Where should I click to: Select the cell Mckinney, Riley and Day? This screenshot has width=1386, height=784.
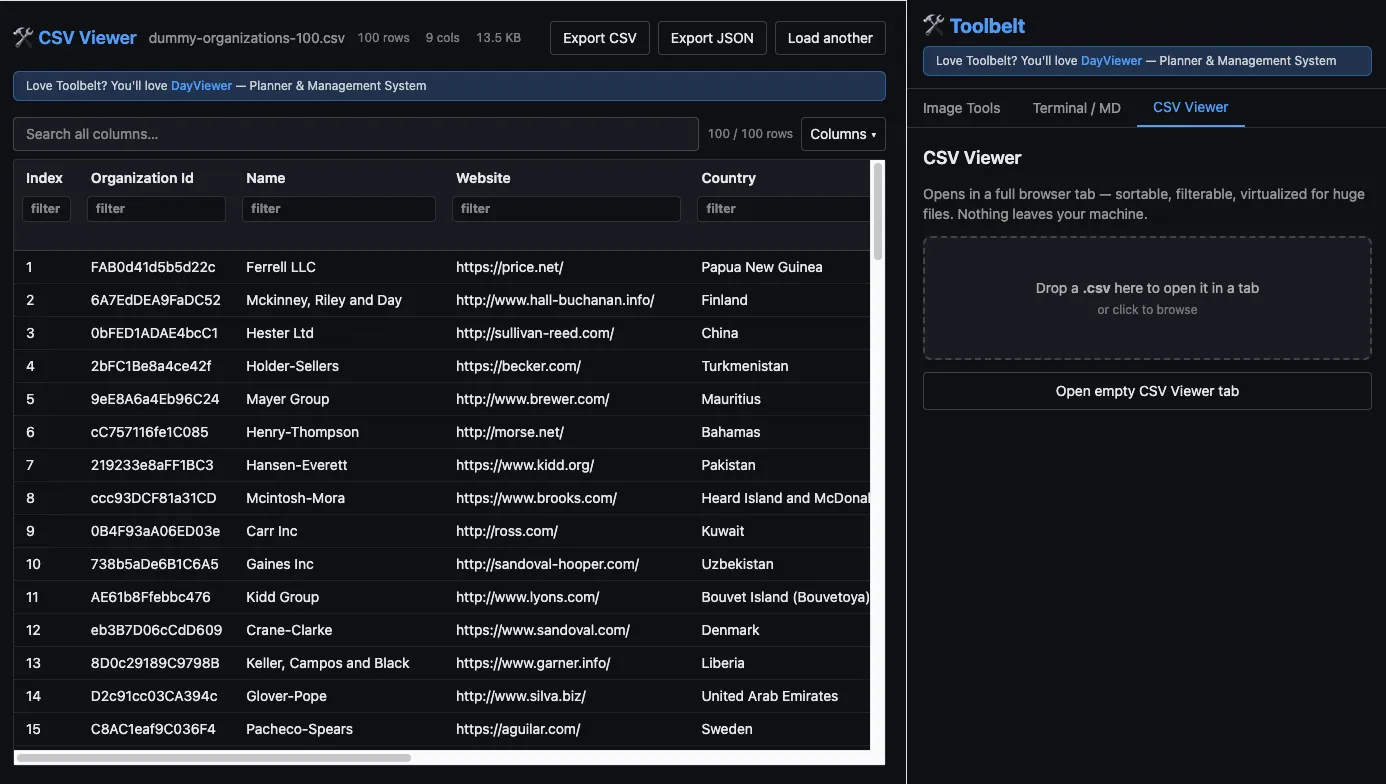coord(324,300)
